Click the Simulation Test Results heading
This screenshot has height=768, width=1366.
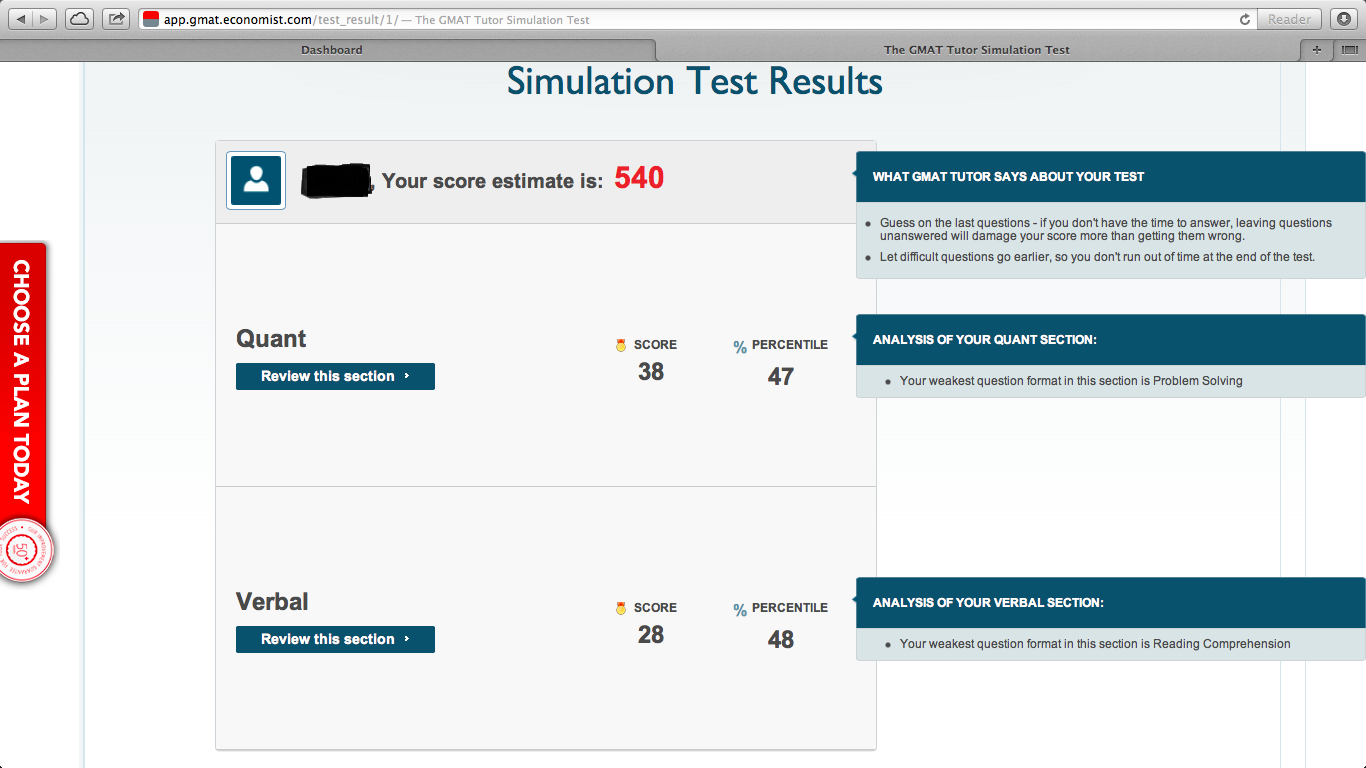pos(695,81)
